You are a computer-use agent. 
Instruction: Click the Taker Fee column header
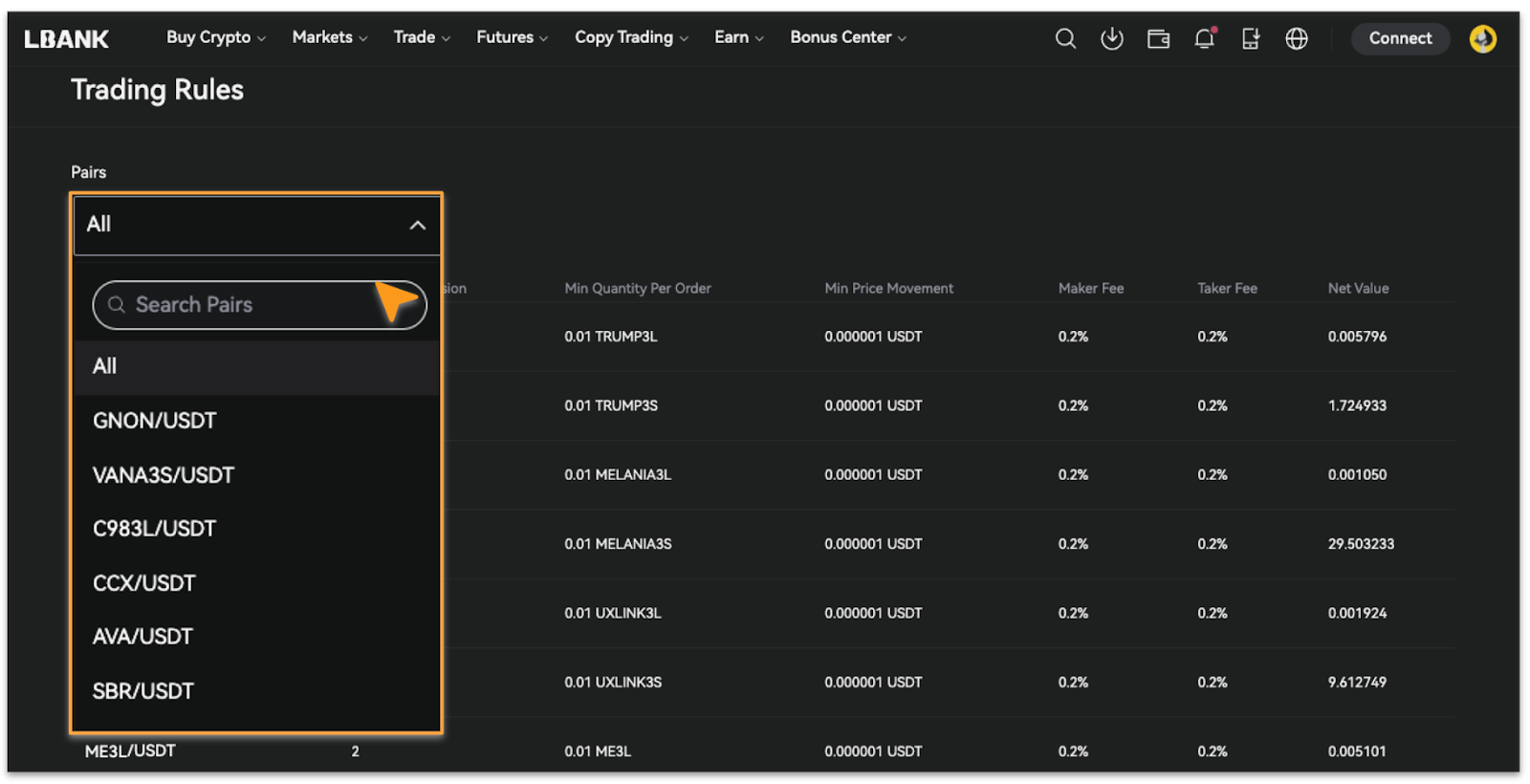click(1227, 289)
